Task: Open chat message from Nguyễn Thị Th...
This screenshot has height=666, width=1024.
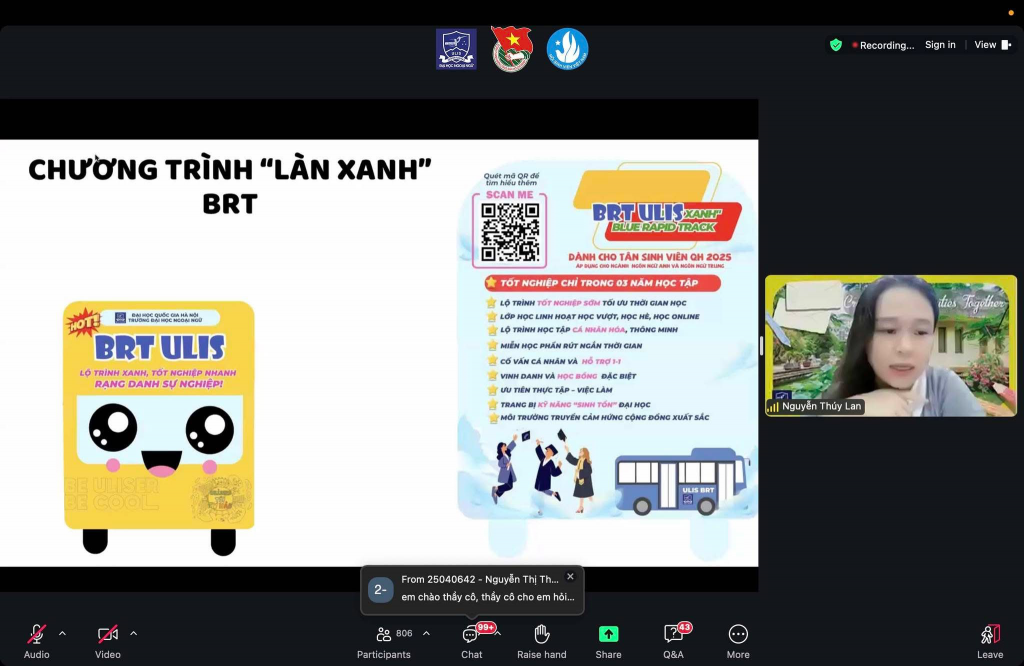Action: pos(488,588)
